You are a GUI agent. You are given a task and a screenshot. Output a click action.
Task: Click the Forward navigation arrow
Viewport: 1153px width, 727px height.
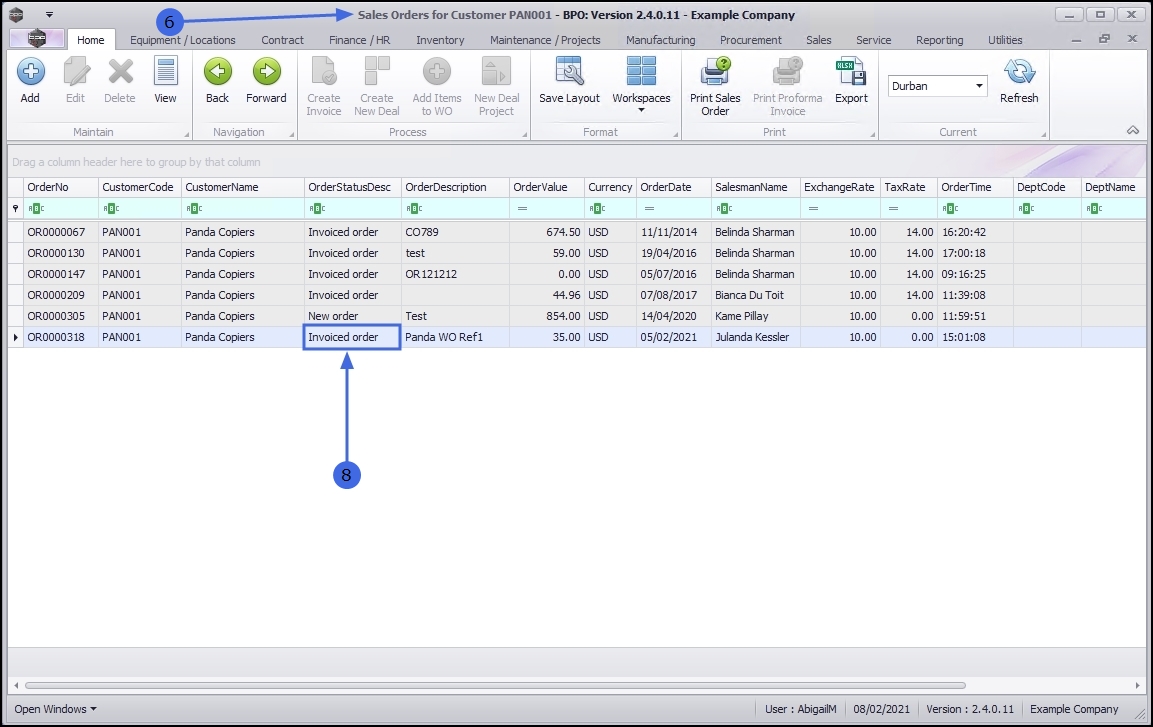coord(266,80)
